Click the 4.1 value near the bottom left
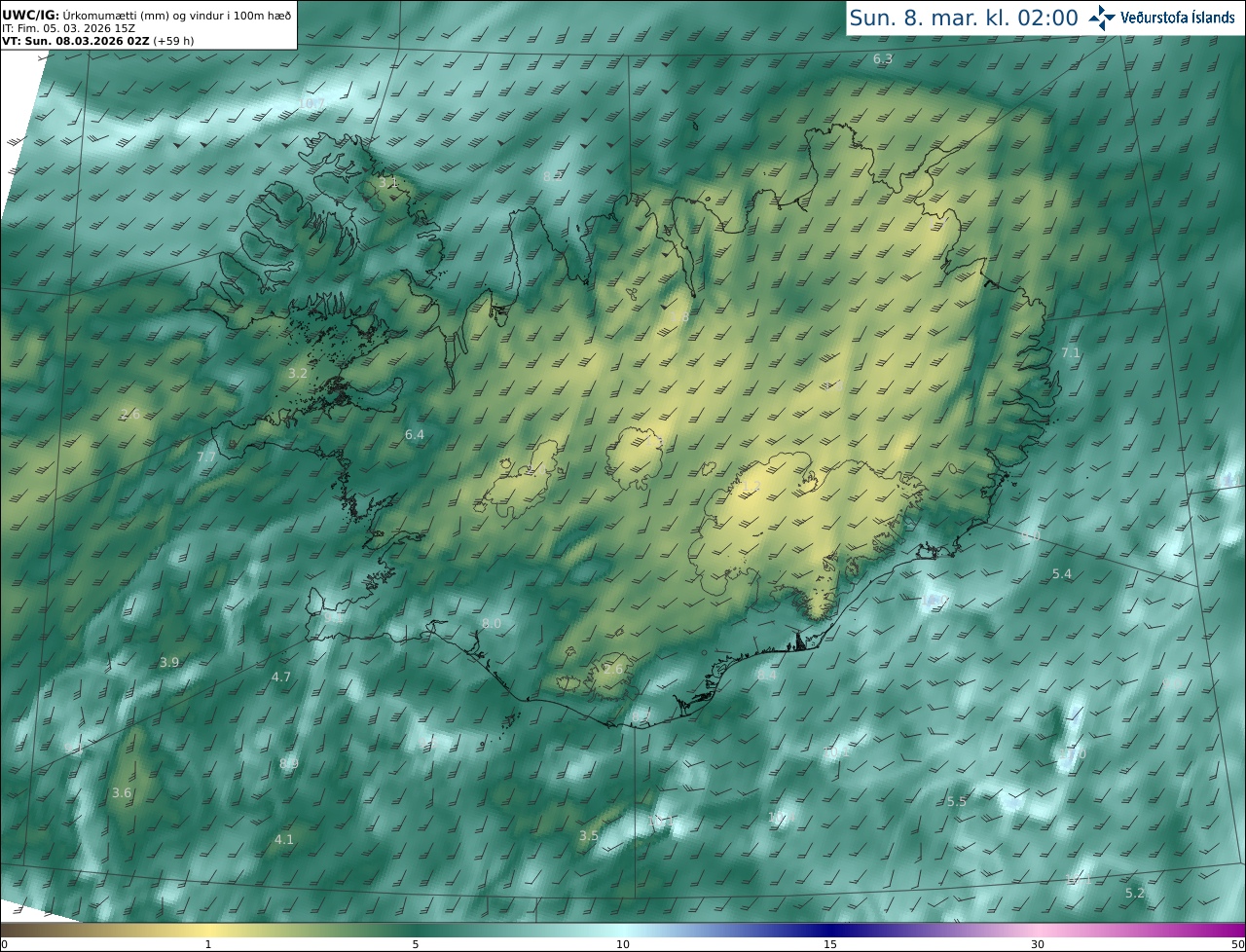The height and width of the screenshot is (952, 1246). coord(283,838)
